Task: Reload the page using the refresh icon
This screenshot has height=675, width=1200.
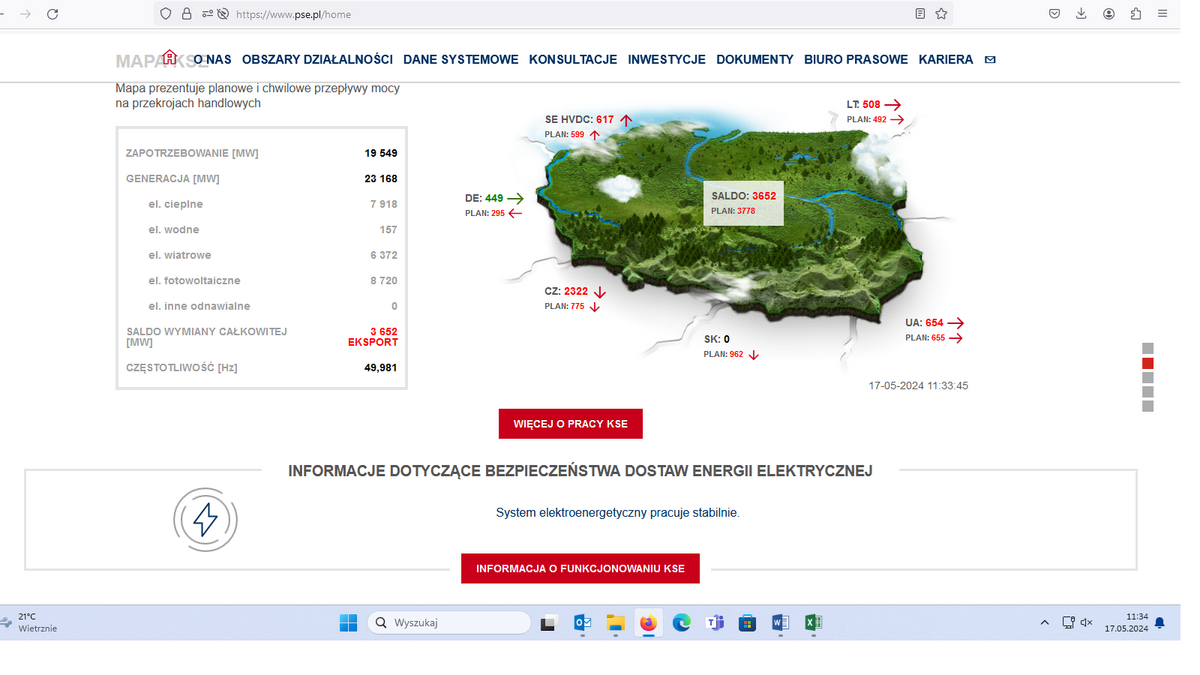Action: (x=53, y=14)
